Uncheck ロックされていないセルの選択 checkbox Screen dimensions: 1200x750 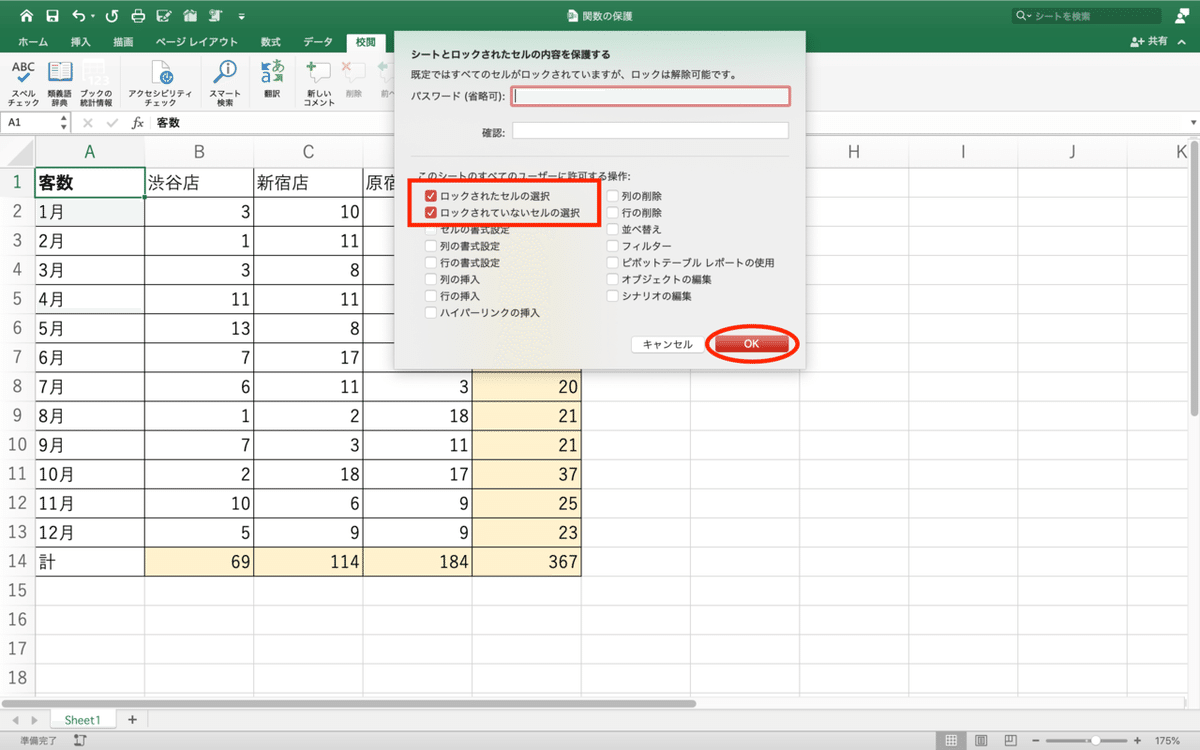(431, 213)
